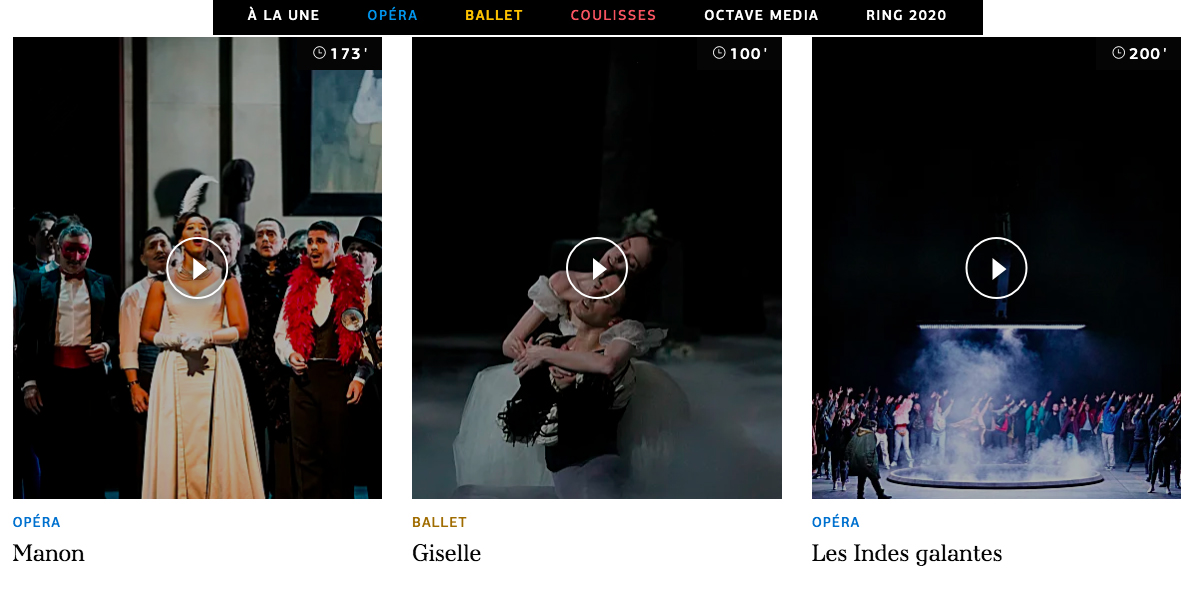
Task: Open the Manon title link
Action: [x=49, y=554]
